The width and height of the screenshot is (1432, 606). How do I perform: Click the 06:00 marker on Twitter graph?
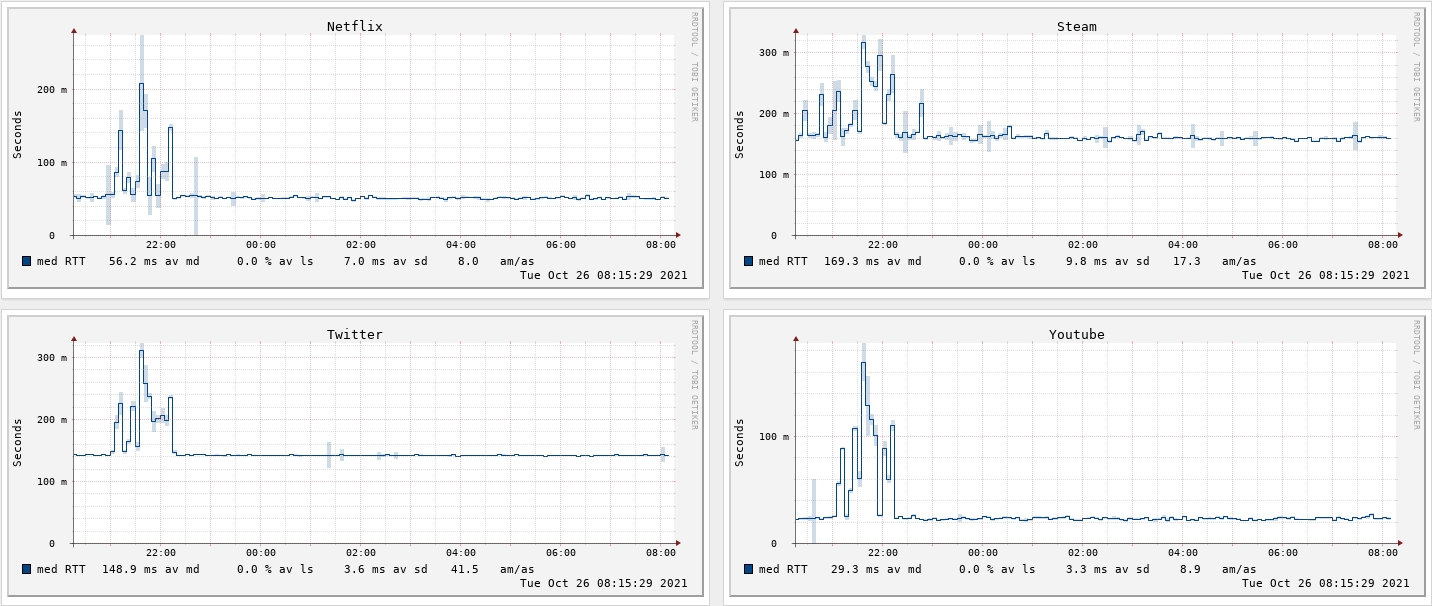(560, 553)
